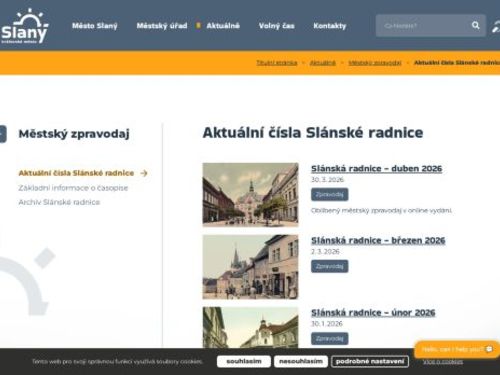This screenshot has height=375, width=500.
Task: Click the search magnifier icon
Action: [476, 25]
